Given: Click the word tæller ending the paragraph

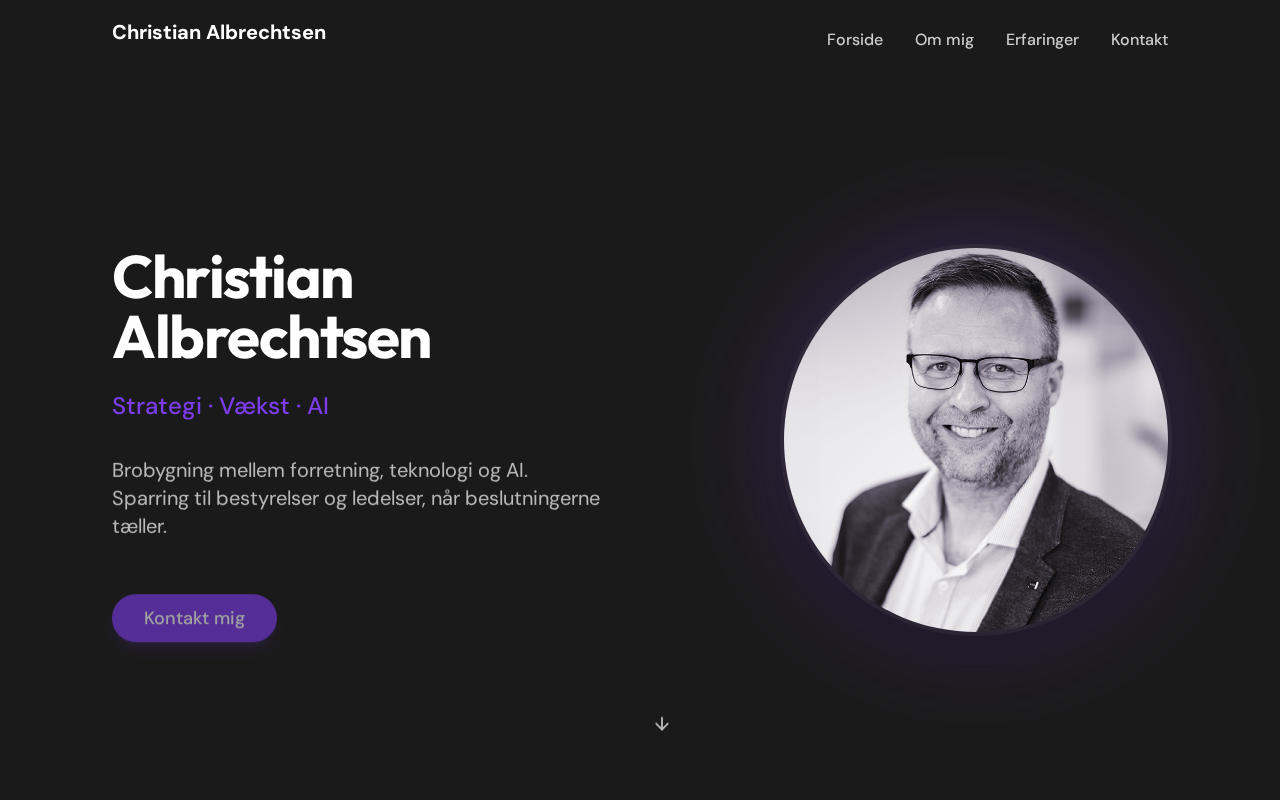Looking at the screenshot, I should pyautogui.click(x=139, y=526).
